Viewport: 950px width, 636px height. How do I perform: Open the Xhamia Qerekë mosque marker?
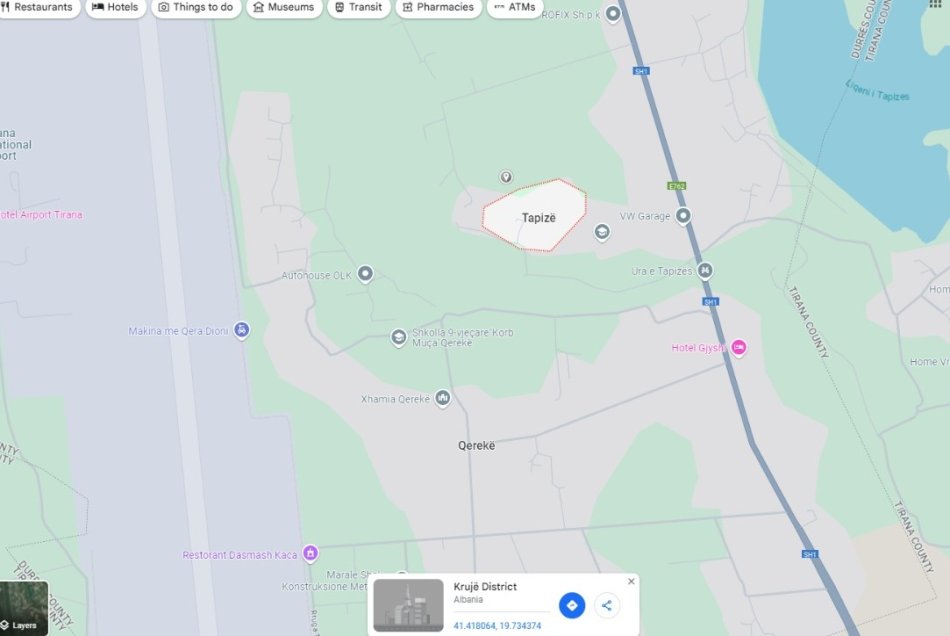(443, 399)
